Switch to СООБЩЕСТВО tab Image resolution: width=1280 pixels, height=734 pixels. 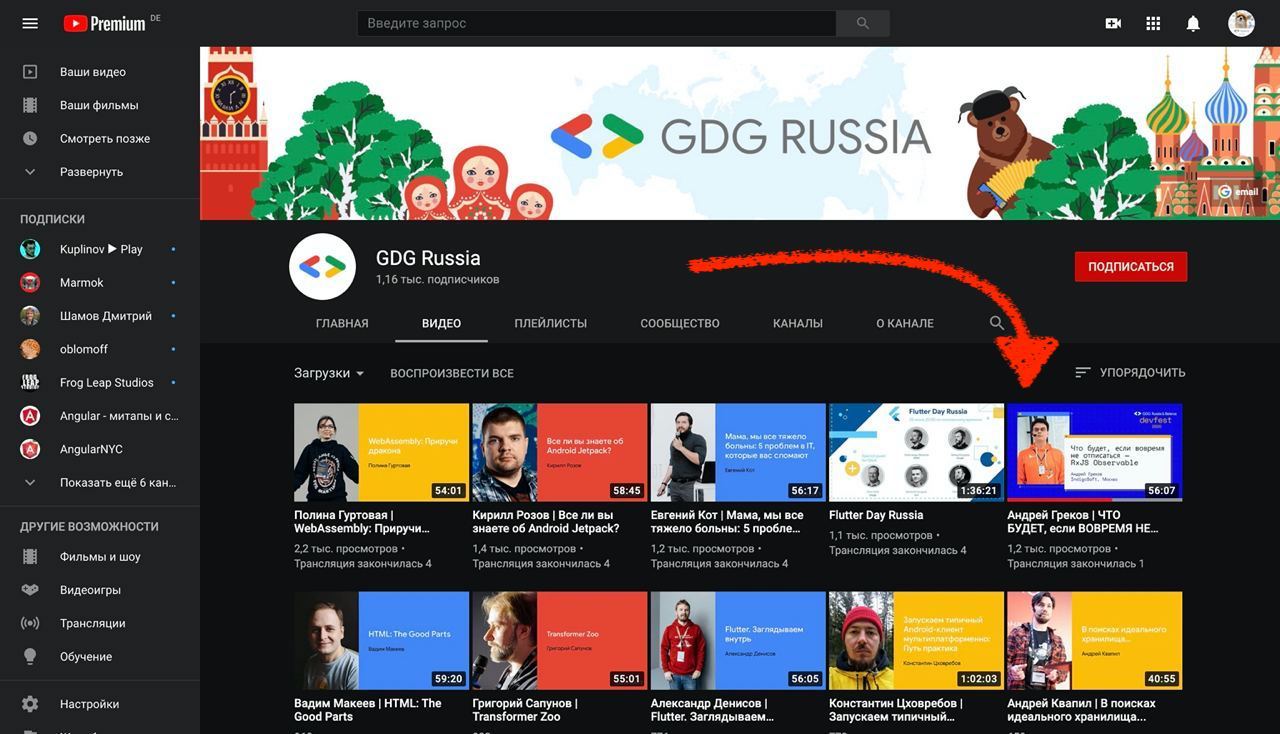[x=680, y=323]
